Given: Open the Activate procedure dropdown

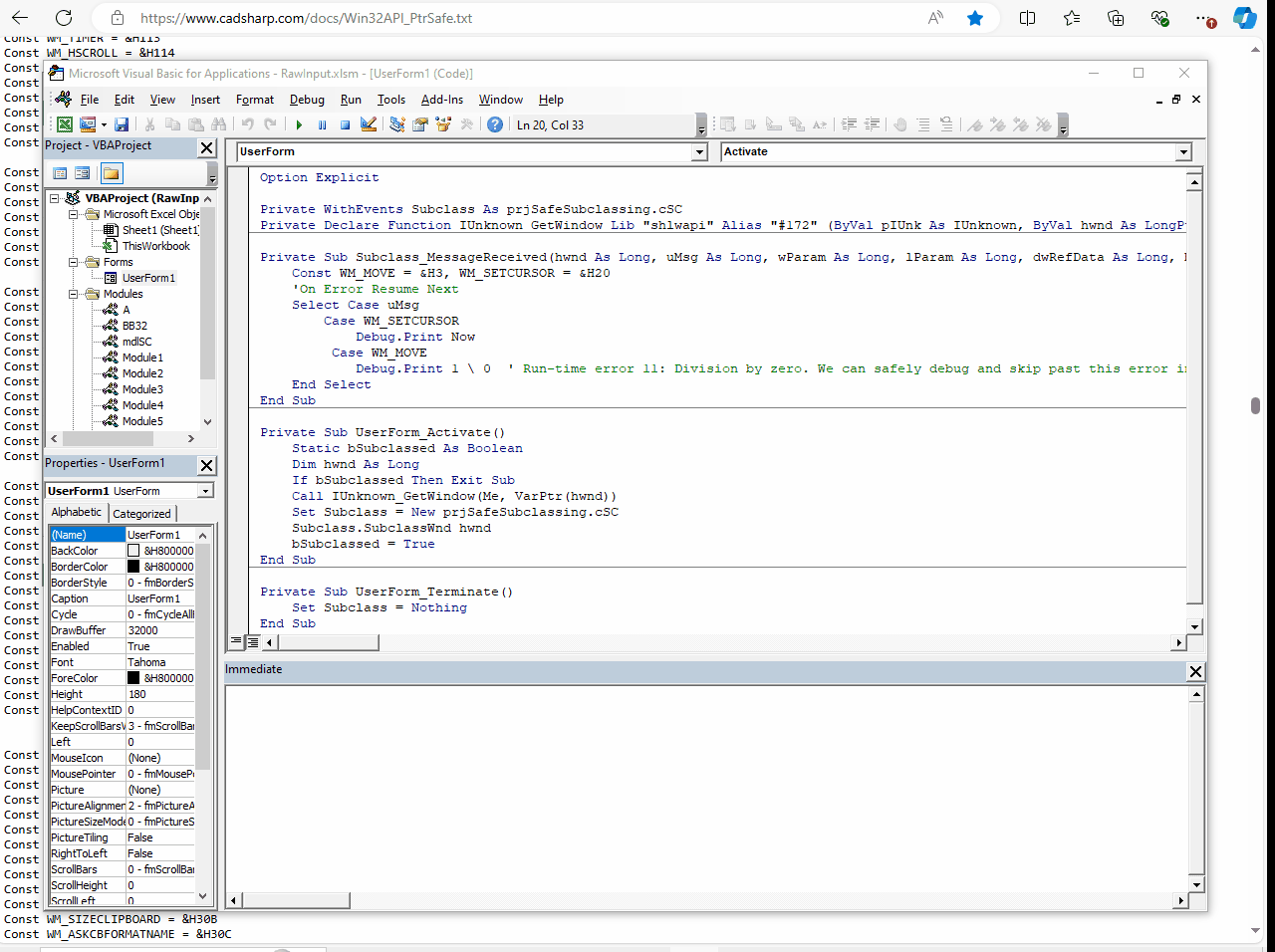Looking at the screenshot, I should coord(1183,152).
